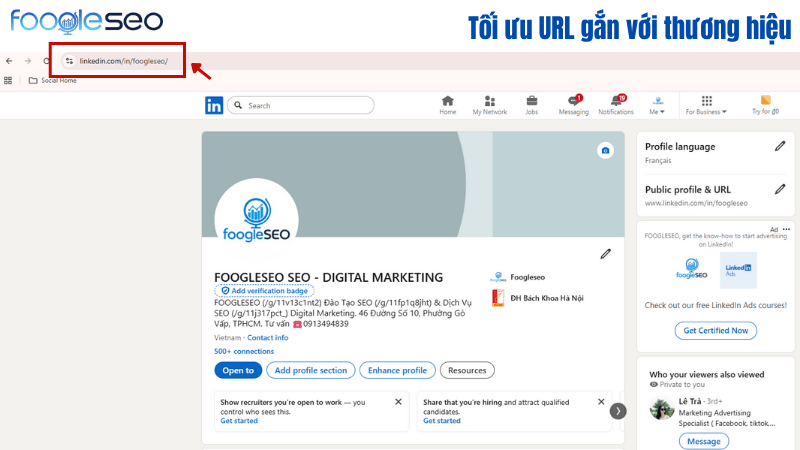Expand the For Business menu
This screenshot has height=450, width=800.
(x=706, y=105)
